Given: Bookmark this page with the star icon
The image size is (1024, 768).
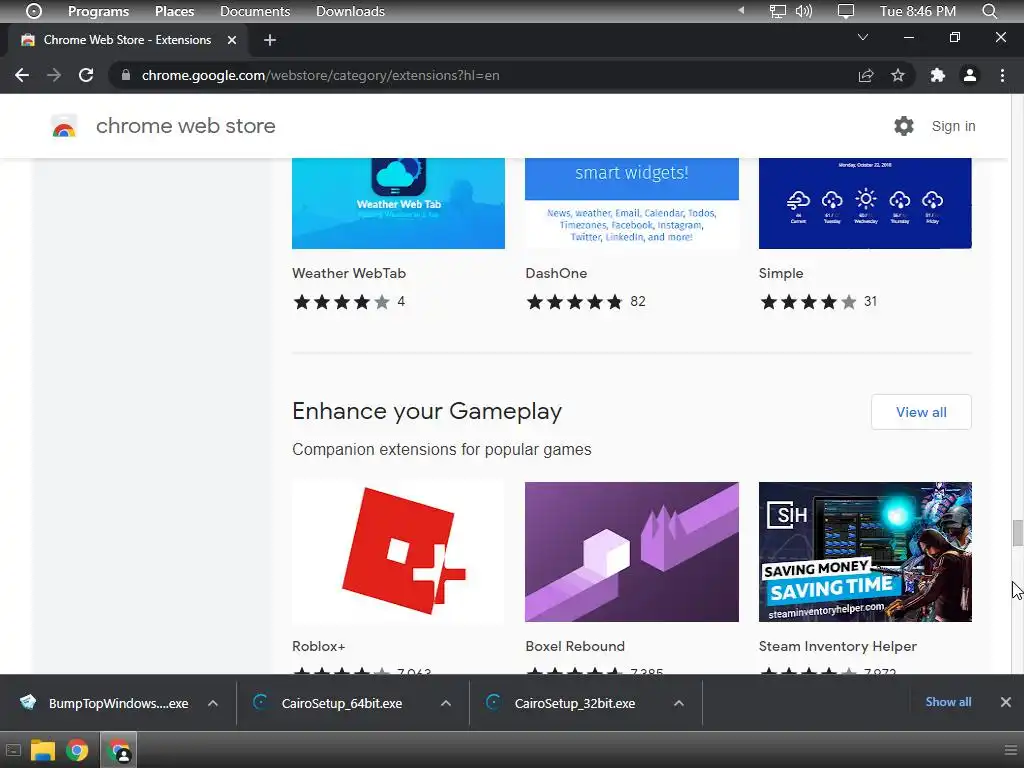Looking at the screenshot, I should pyautogui.click(x=898, y=75).
